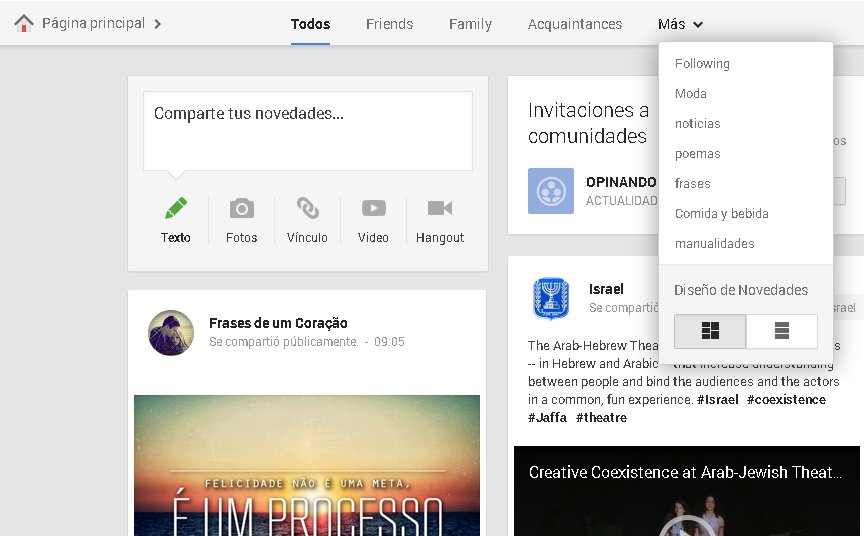Open Israel profile avatar
The width and height of the screenshot is (864, 536).
pyautogui.click(x=550, y=299)
